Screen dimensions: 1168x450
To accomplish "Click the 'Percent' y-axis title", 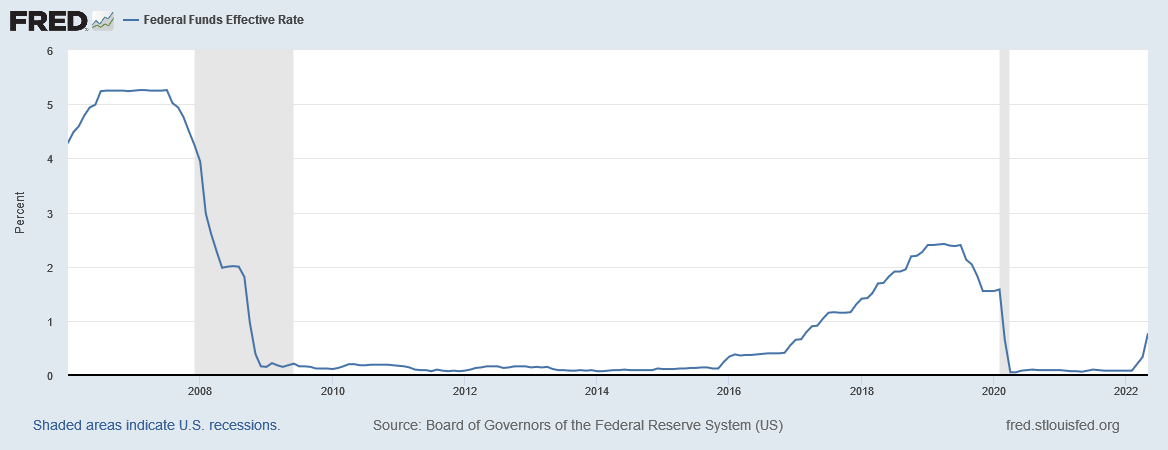I will (20, 213).
